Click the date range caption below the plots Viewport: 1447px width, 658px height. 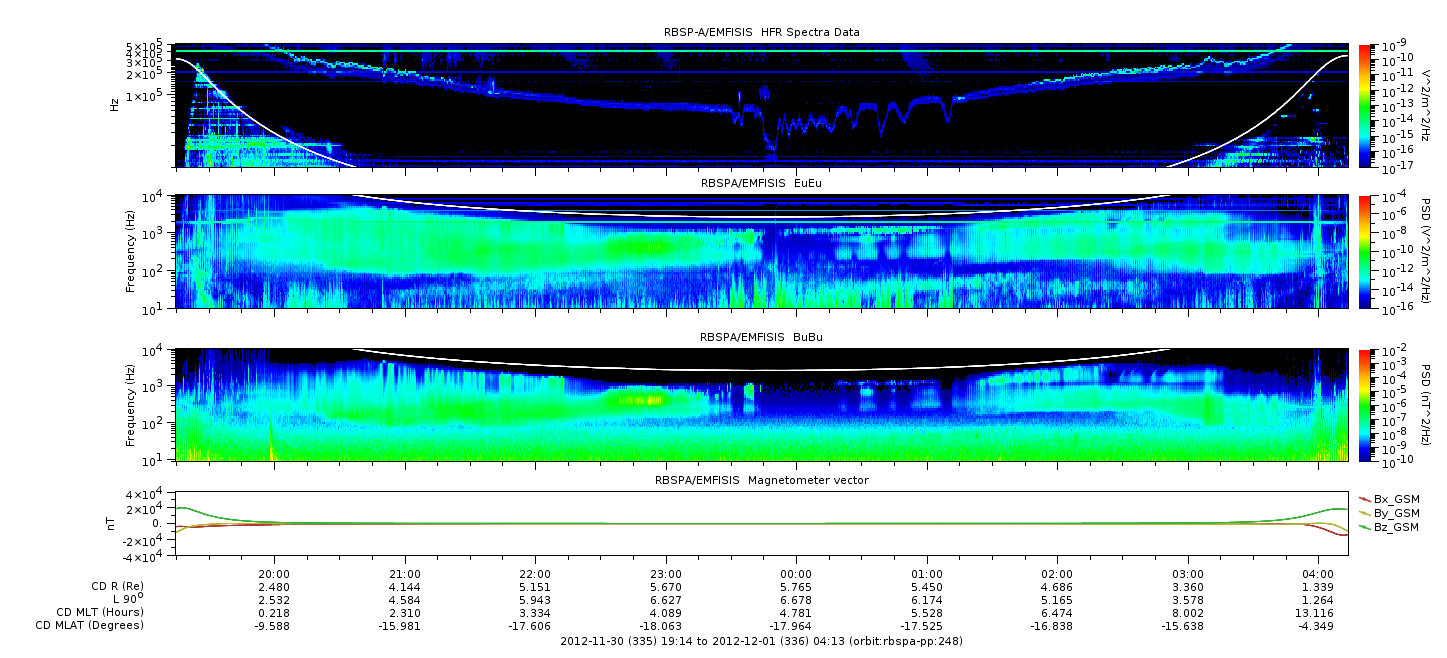[x=761, y=641]
